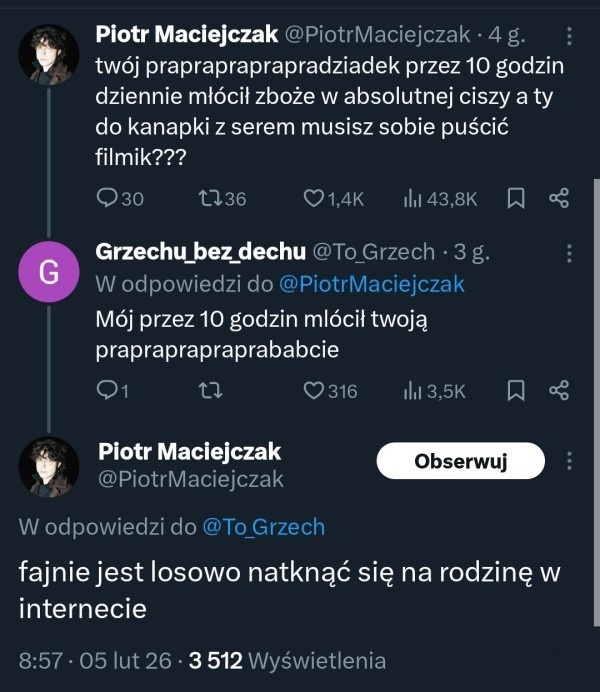
Task: Repost the first tweet with 36 reposts
Action: pos(211,199)
